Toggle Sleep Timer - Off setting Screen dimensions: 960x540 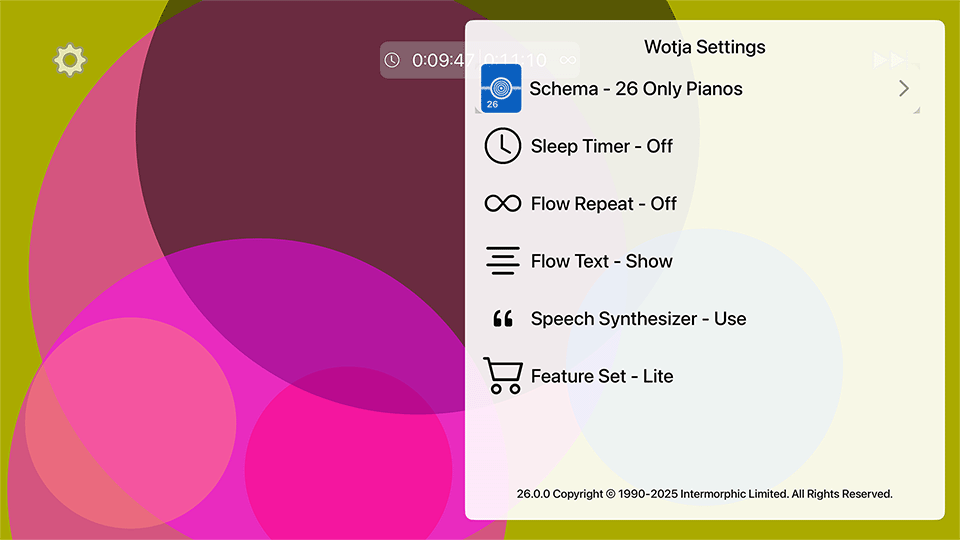coord(602,146)
